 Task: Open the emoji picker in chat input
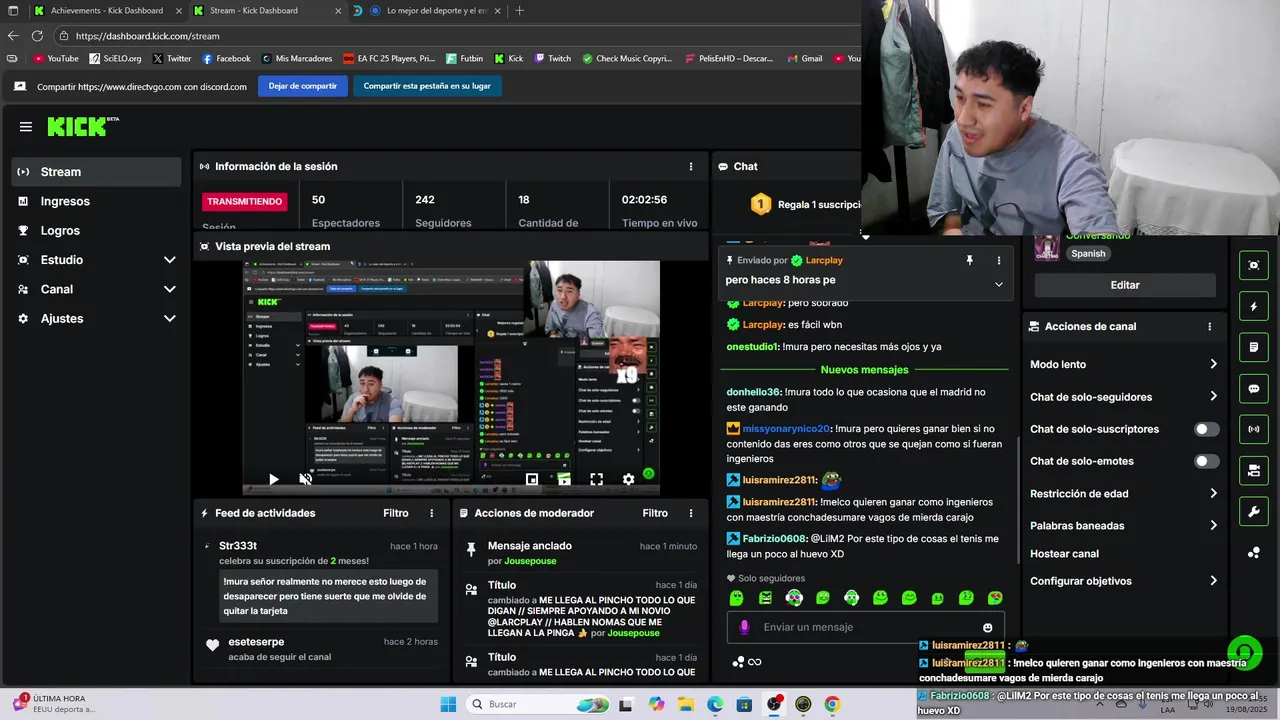[988, 628]
